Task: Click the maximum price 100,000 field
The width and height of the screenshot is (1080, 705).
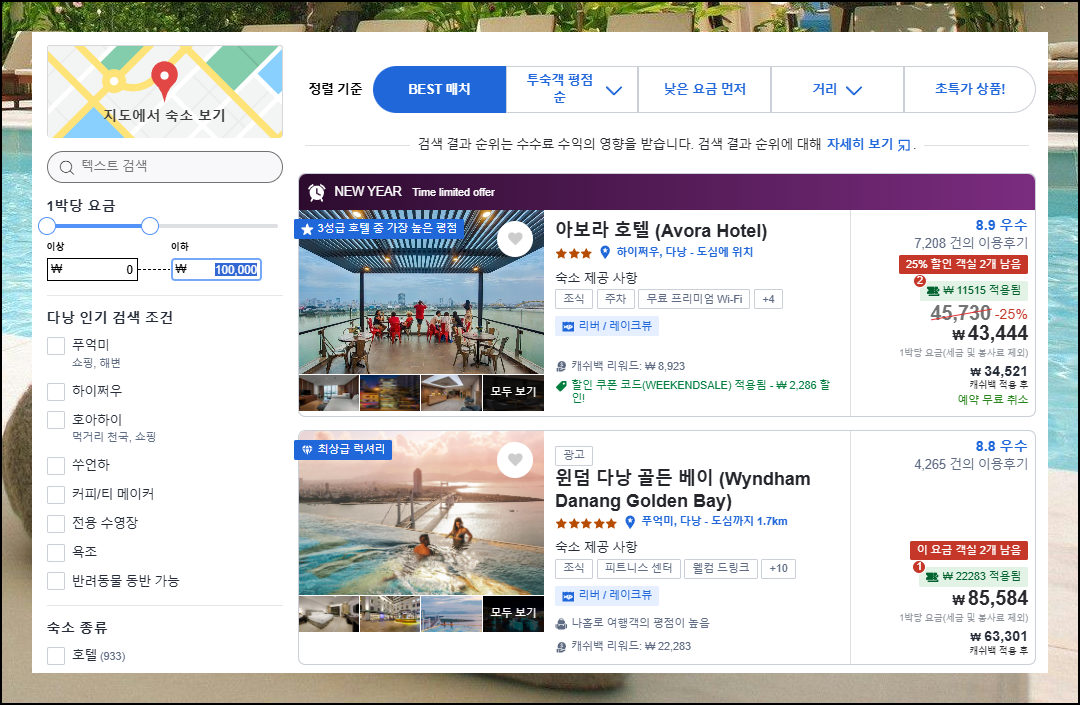Action: click(216, 269)
